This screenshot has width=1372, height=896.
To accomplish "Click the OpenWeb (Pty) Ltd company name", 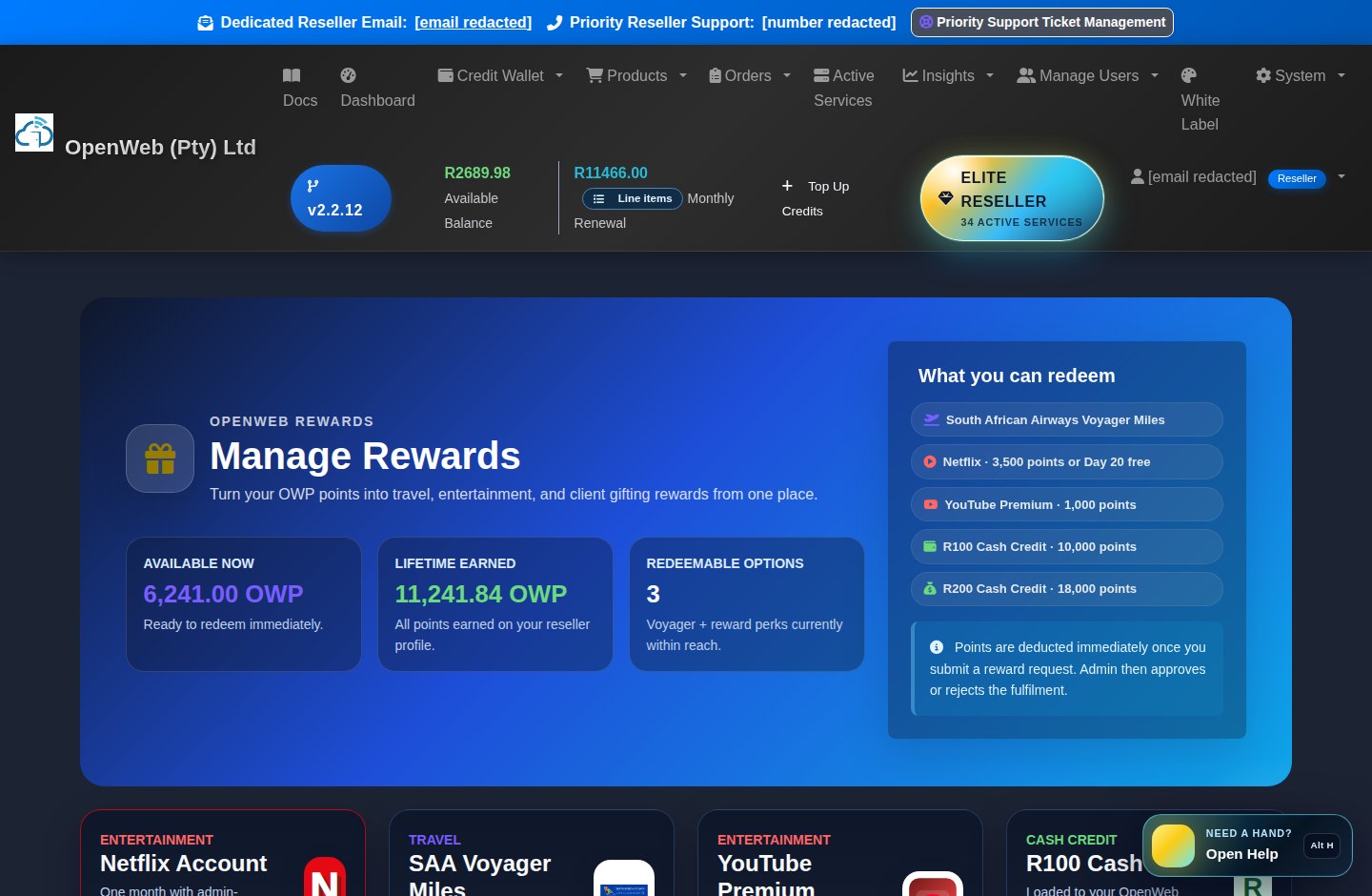I will (160, 147).
